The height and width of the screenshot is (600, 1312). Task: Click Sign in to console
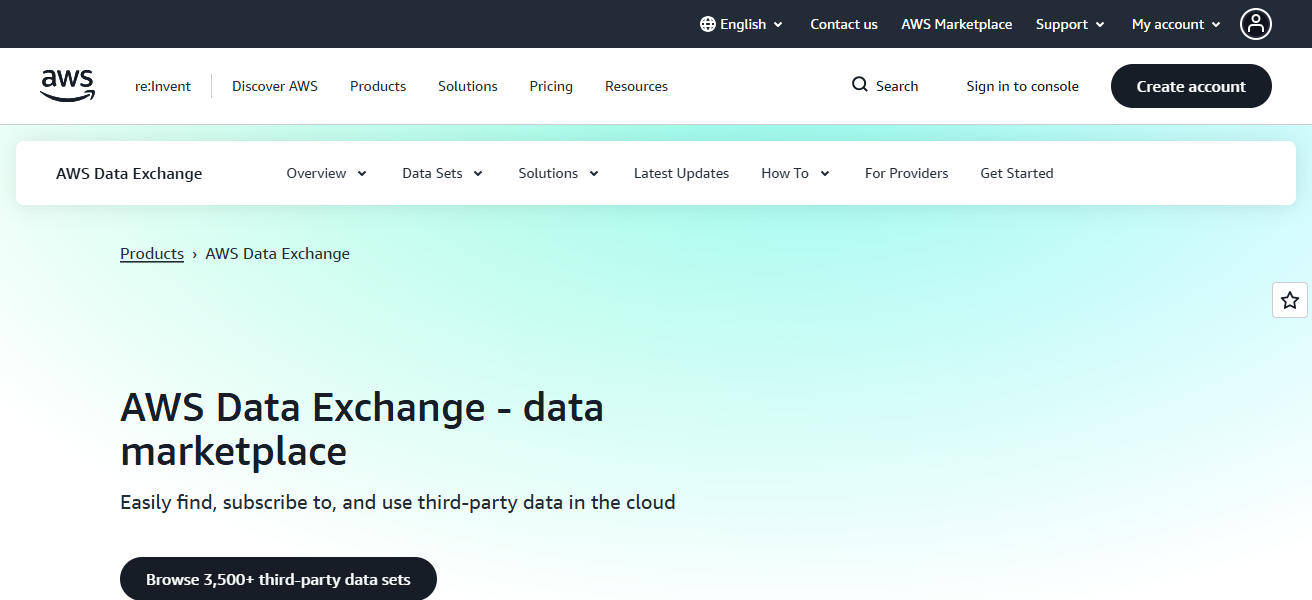point(1022,86)
